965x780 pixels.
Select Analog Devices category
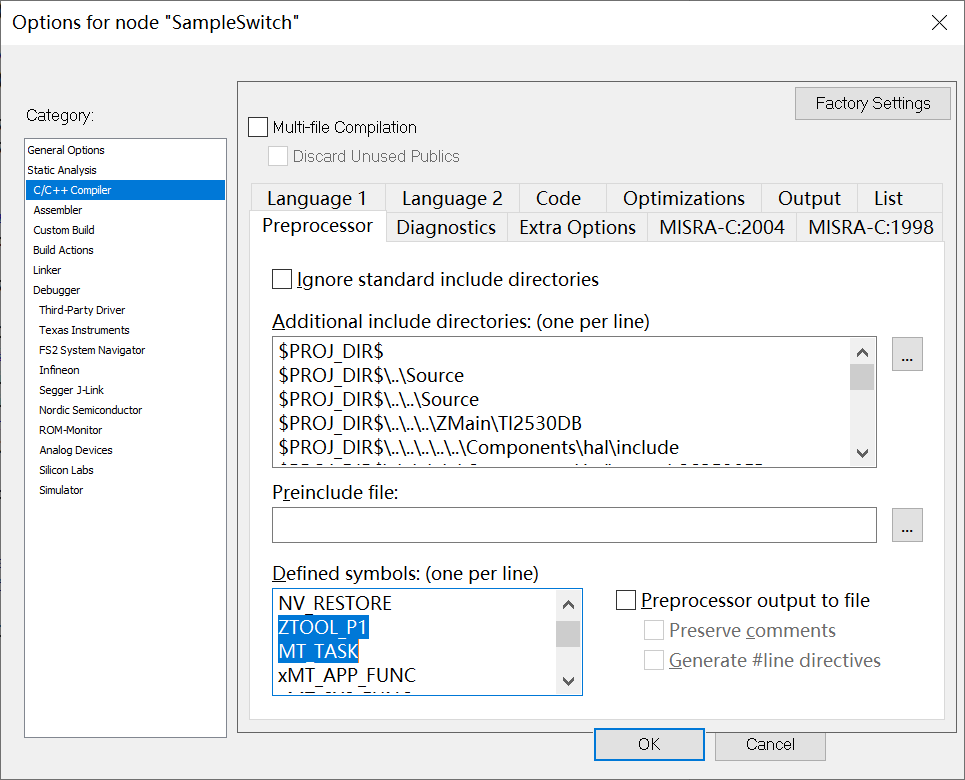126,450
